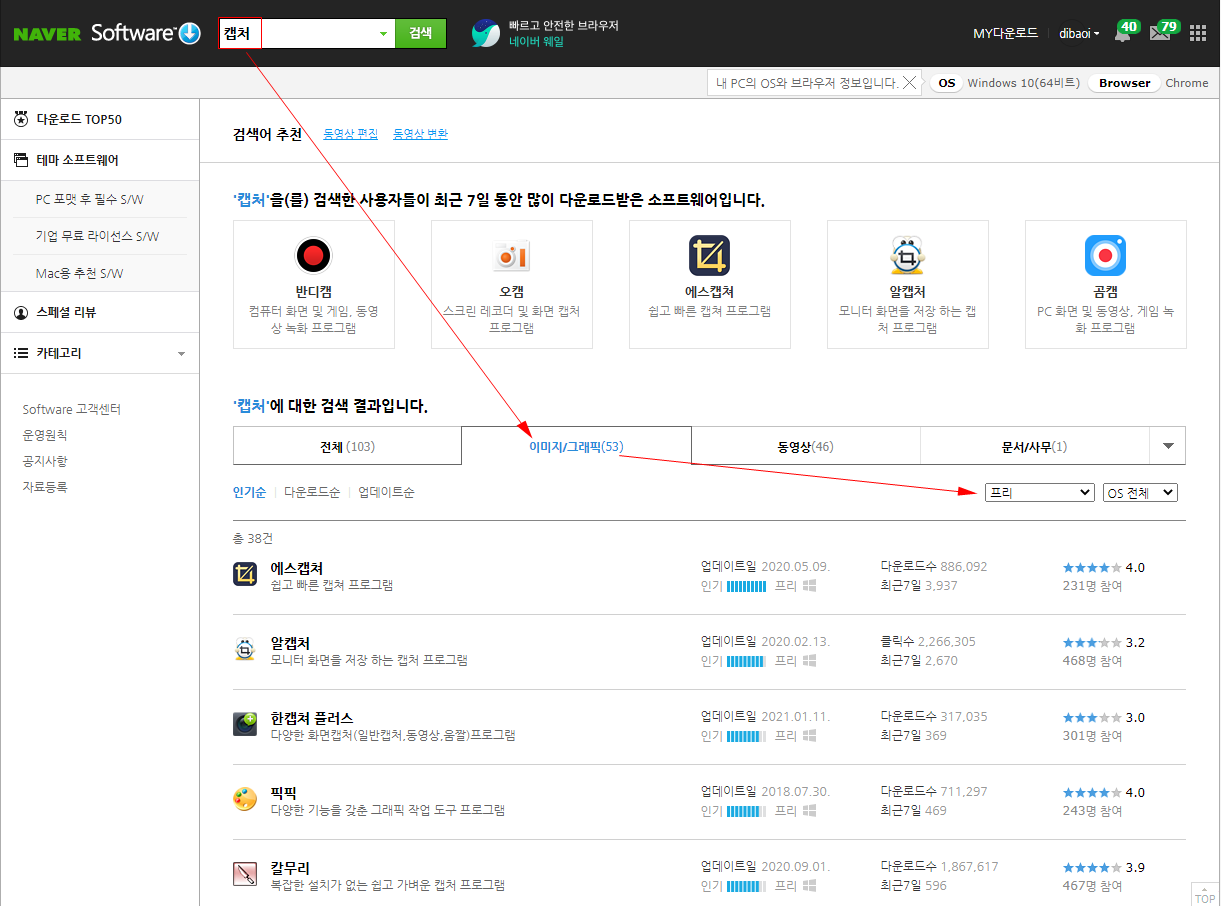1221x906 pixels.
Task: Click the NAVER Software download logo
Action: click(108, 33)
